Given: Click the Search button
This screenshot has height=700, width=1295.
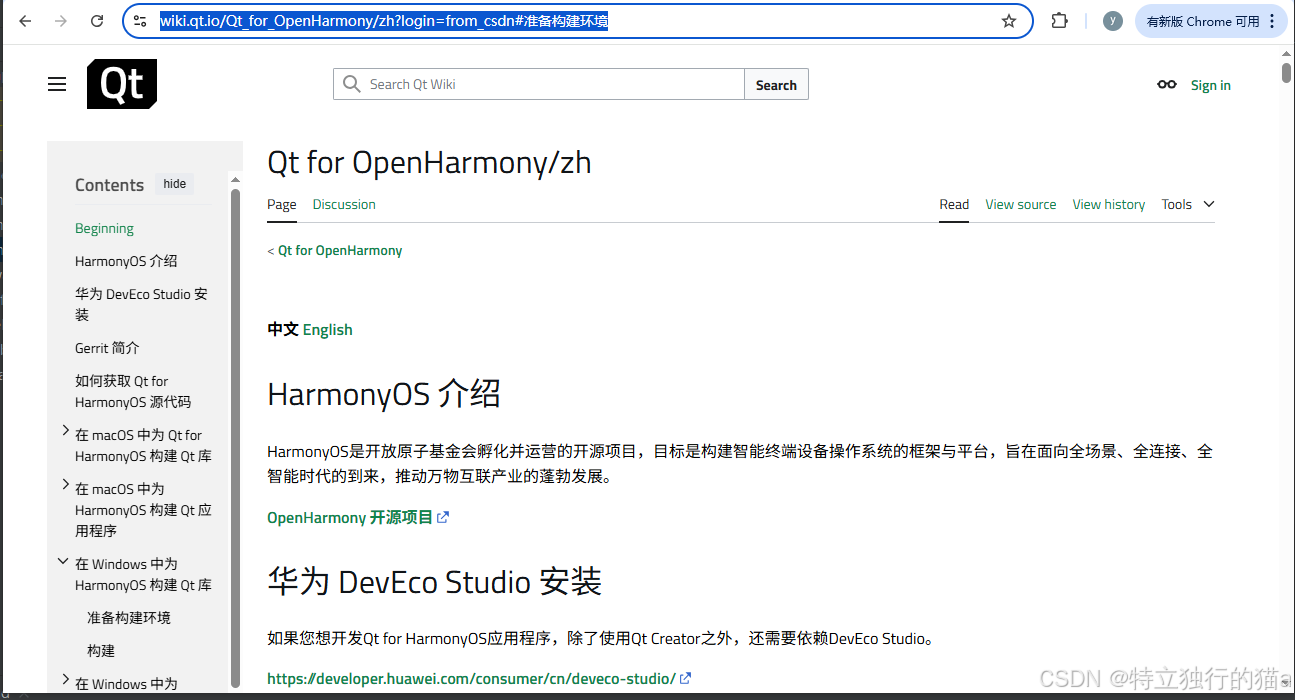Looking at the screenshot, I should click(x=776, y=85).
